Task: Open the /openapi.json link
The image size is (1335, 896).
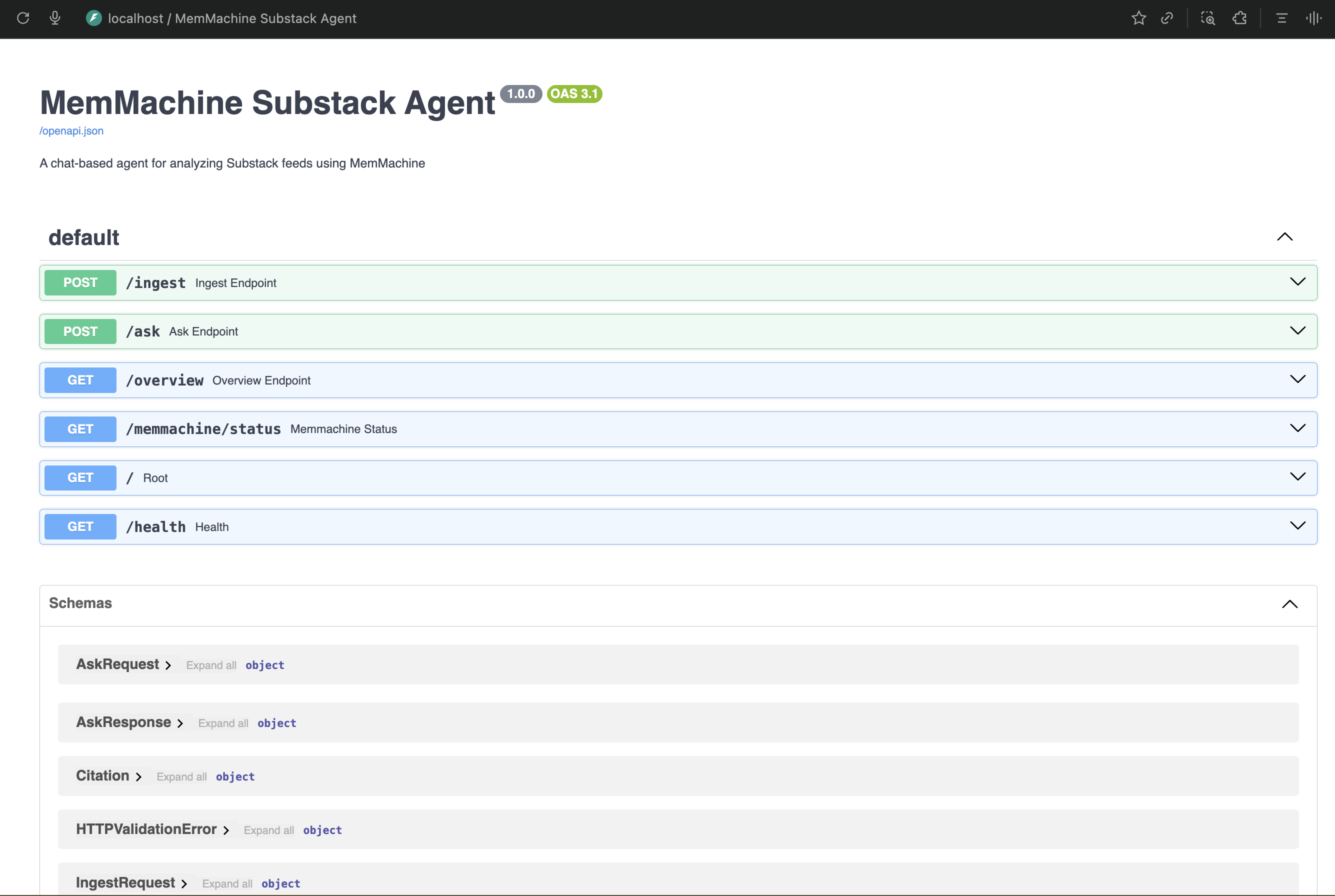Action: [x=71, y=131]
